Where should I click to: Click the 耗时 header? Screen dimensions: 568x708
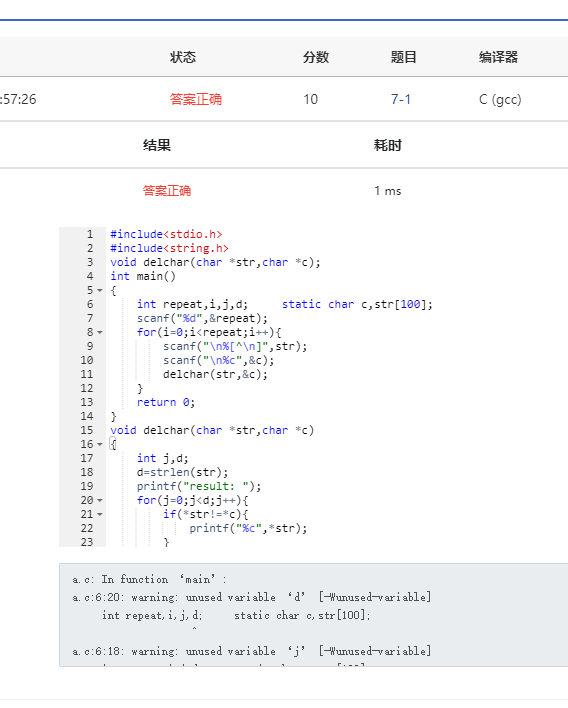pos(387,145)
